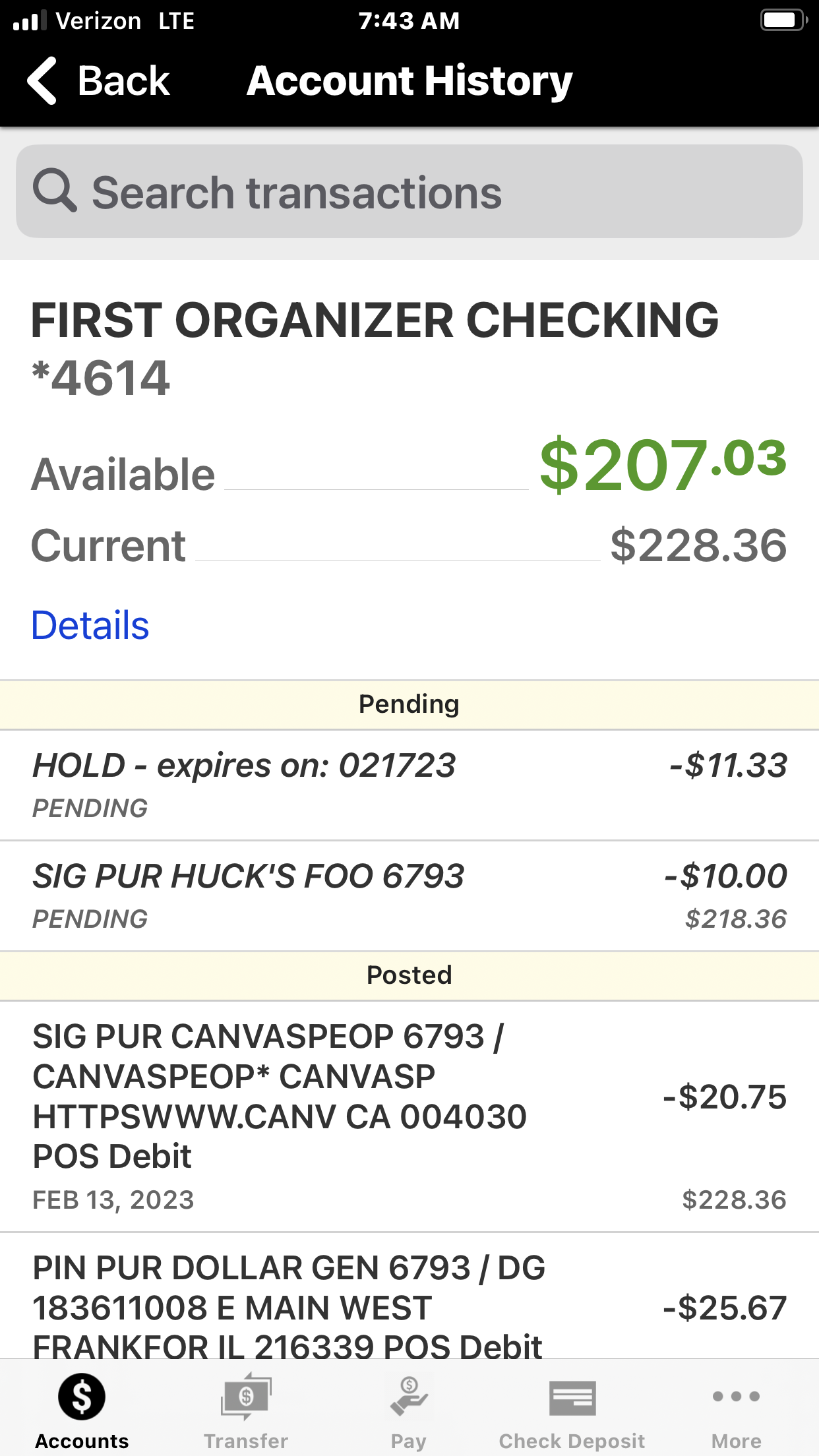Tap the $207.03 available balance
The image size is (819, 1456).
tap(662, 465)
